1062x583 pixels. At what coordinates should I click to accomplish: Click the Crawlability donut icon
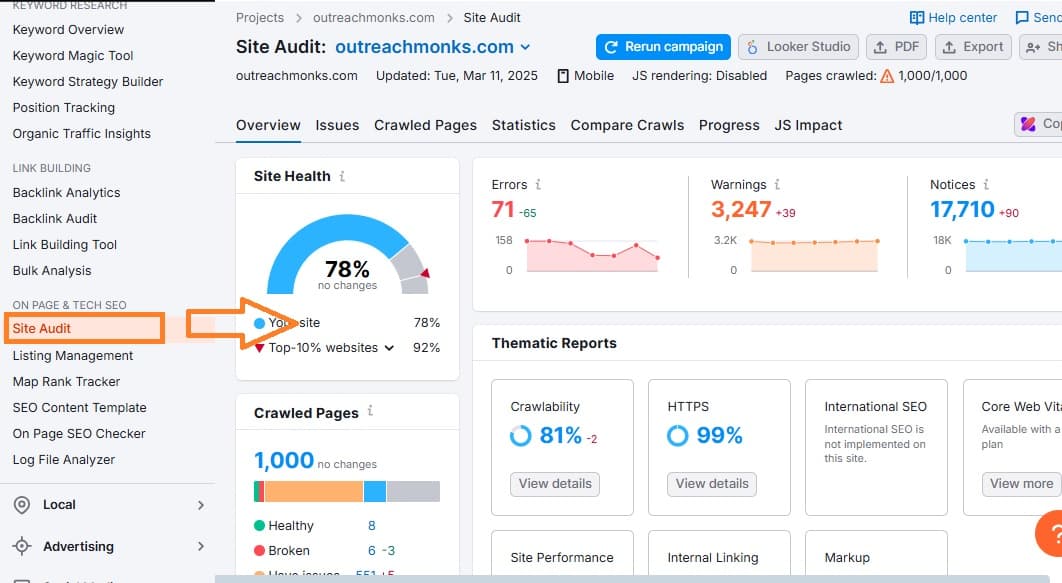[x=520, y=435]
